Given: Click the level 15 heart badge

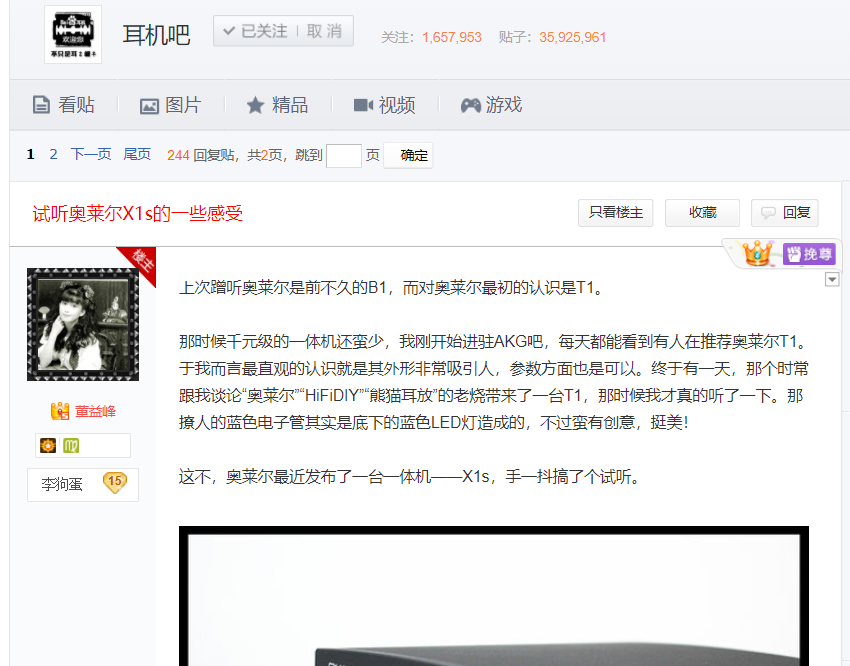Looking at the screenshot, I should click(115, 482).
